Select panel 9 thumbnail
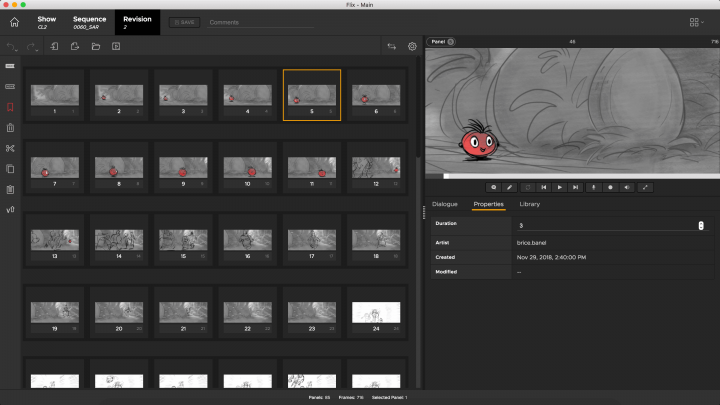 pos(183,167)
